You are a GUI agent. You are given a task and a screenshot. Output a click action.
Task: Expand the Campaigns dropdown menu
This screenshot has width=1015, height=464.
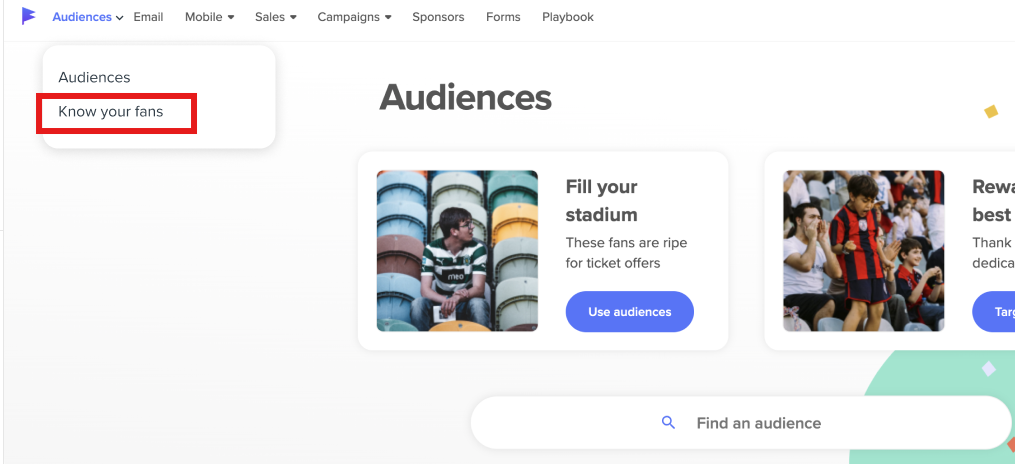tap(354, 17)
